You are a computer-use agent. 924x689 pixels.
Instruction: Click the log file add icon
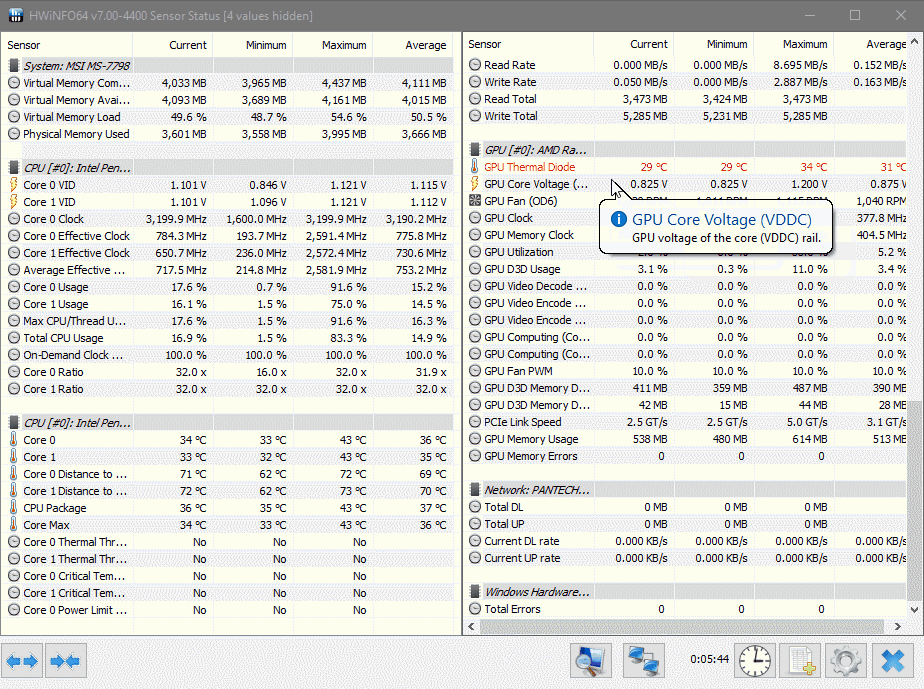(x=802, y=660)
